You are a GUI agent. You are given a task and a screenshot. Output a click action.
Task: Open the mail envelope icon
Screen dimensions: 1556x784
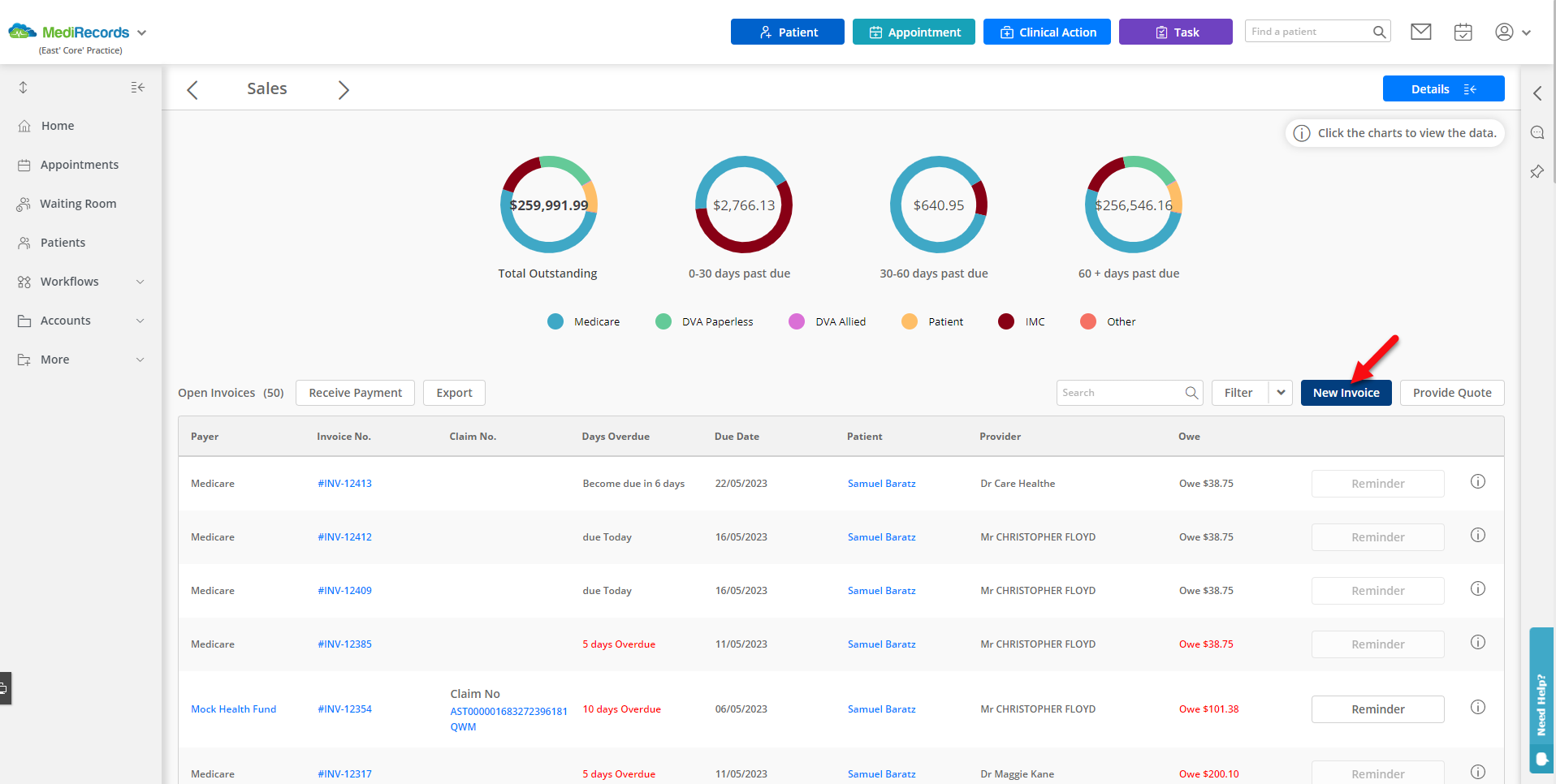click(x=1420, y=32)
